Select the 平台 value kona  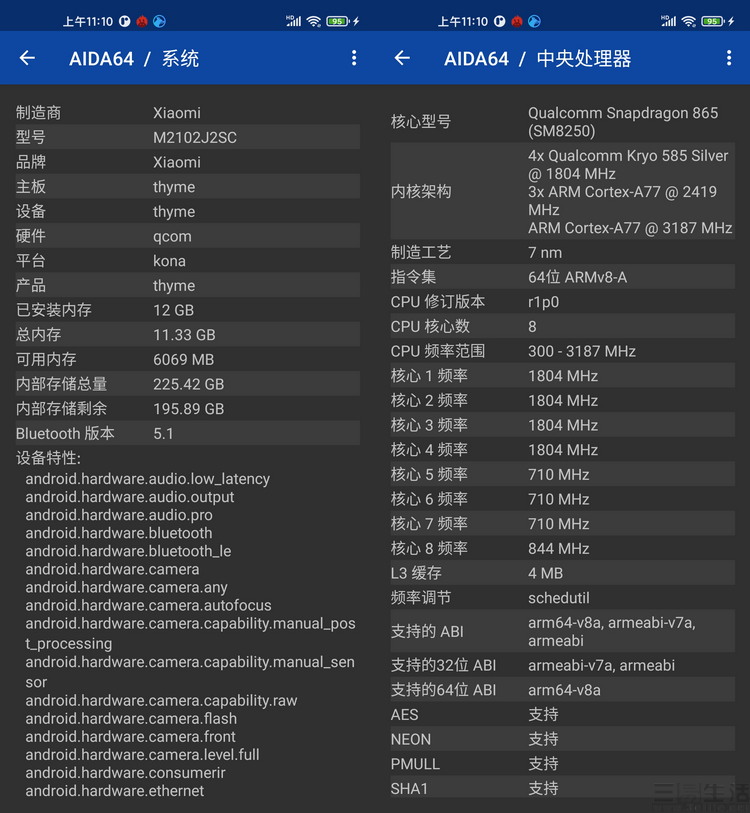170,261
